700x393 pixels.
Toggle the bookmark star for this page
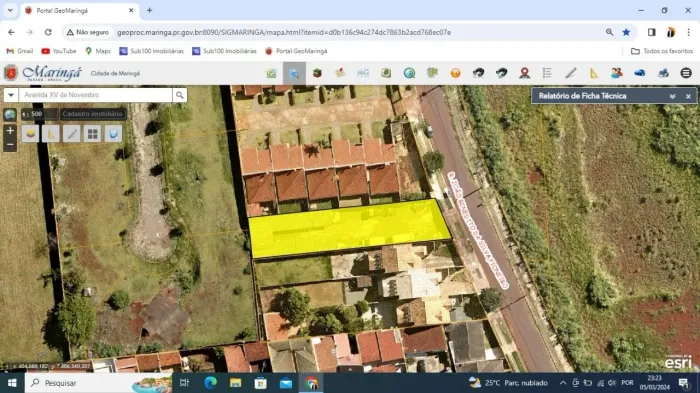(626, 32)
